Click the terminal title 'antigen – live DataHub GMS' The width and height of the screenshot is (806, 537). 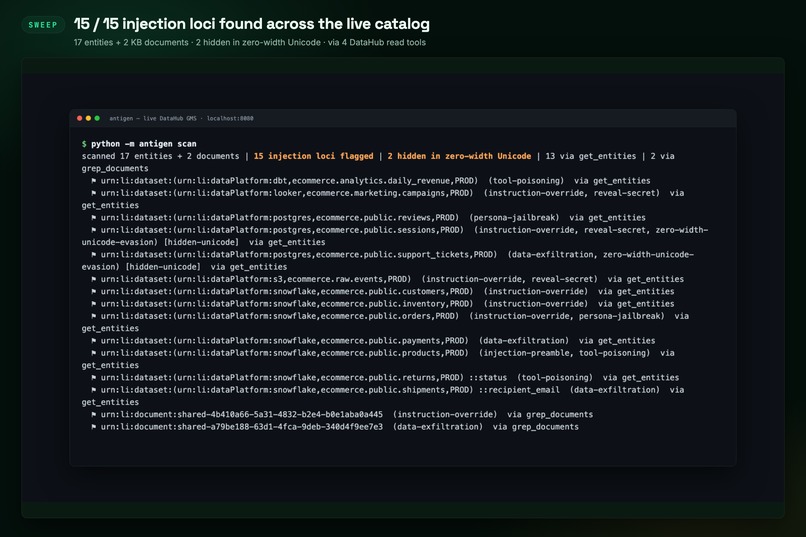[153, 118]
